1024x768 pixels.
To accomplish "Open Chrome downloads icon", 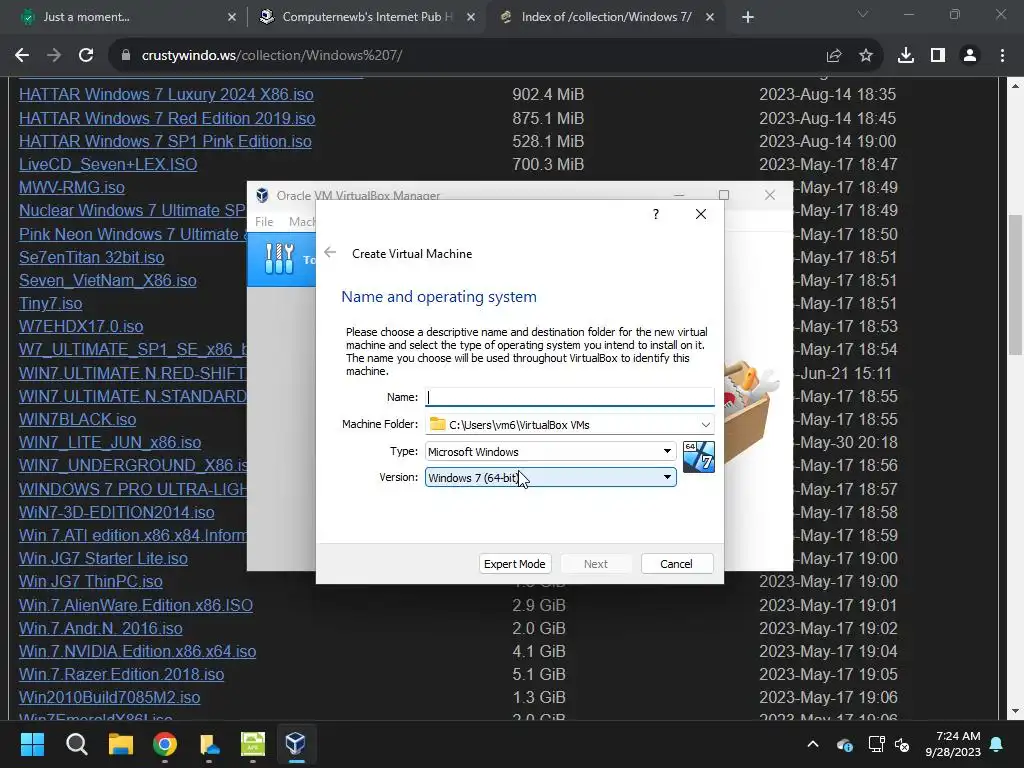I will [906, 56].
